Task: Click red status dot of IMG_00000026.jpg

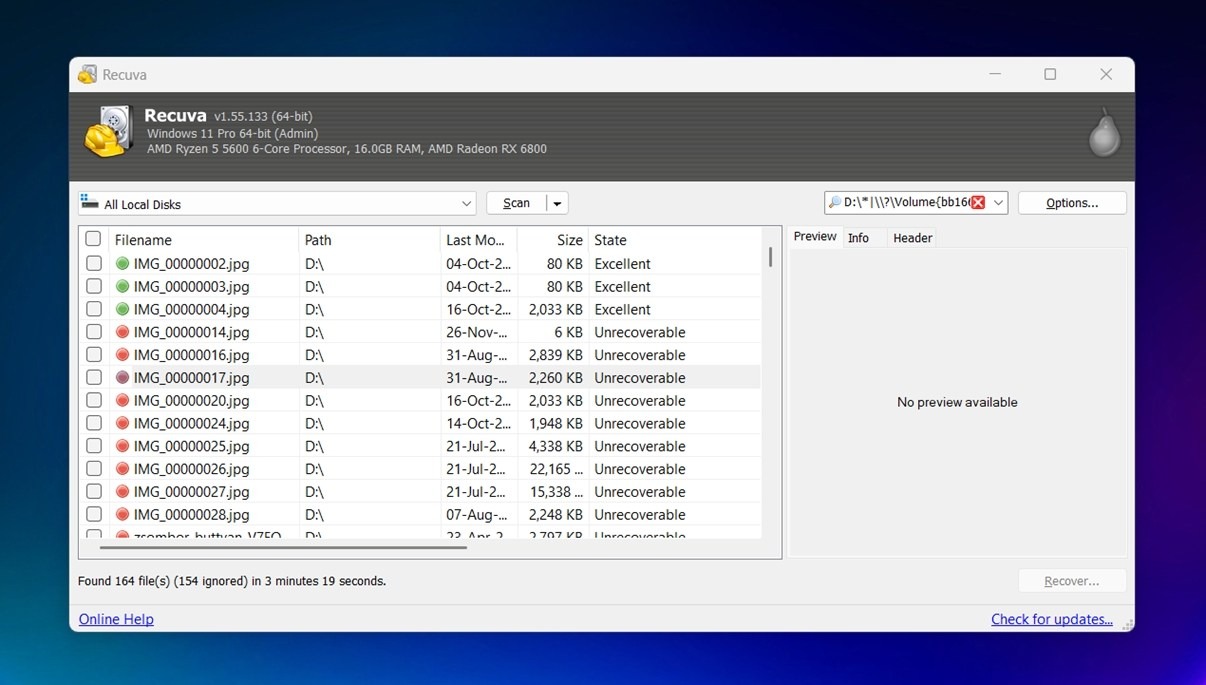Action: 122,469
